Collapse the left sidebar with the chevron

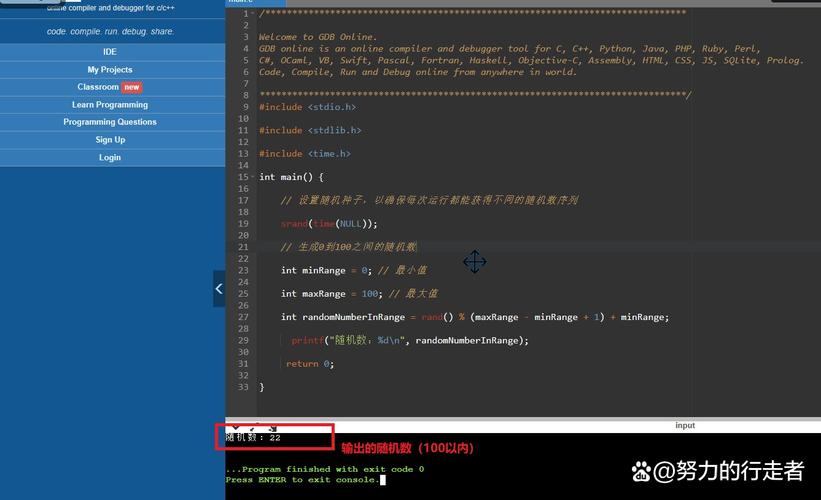(219, 288)
